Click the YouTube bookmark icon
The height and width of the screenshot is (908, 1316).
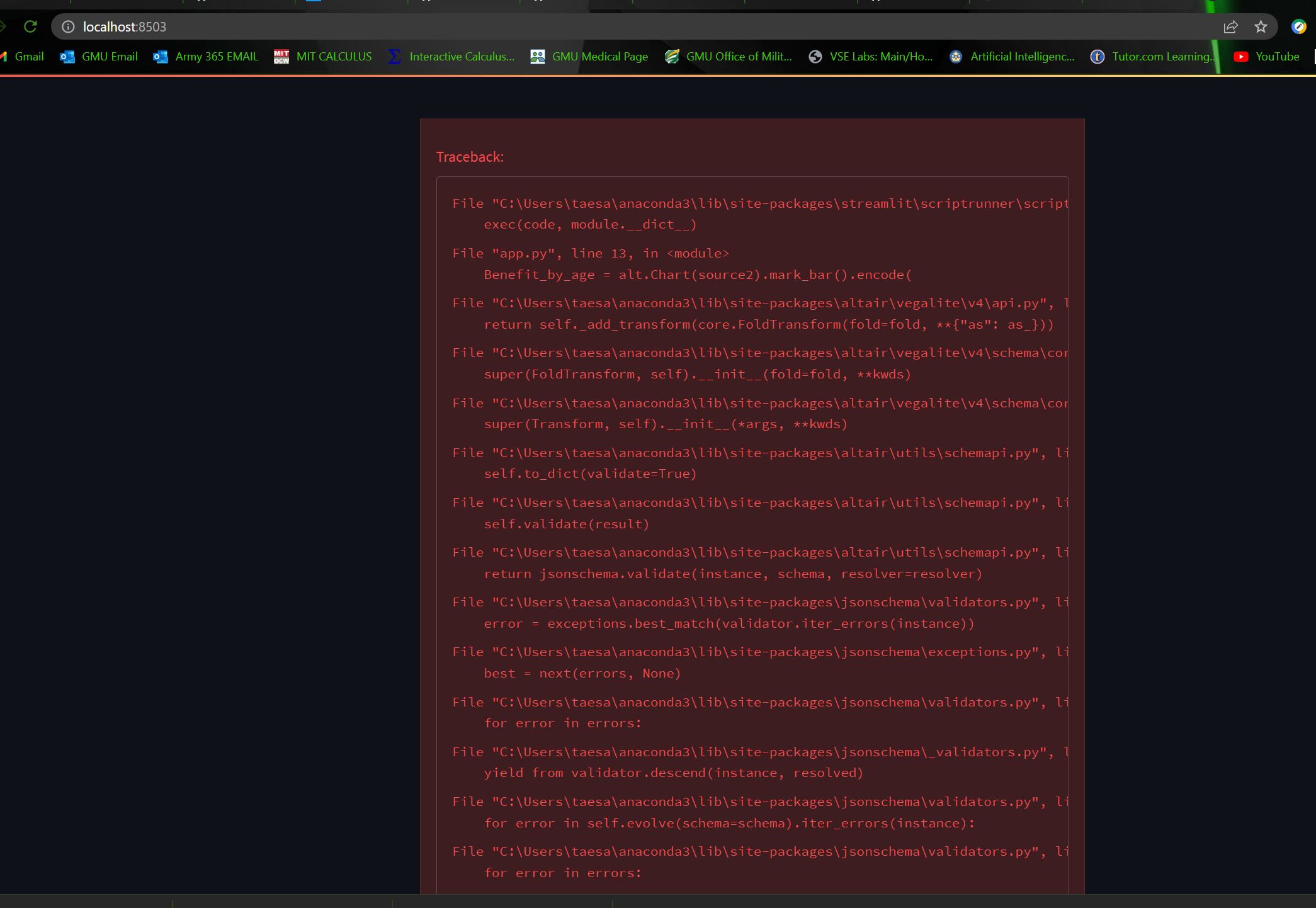pyautogui.click(x=1240, y=57)
